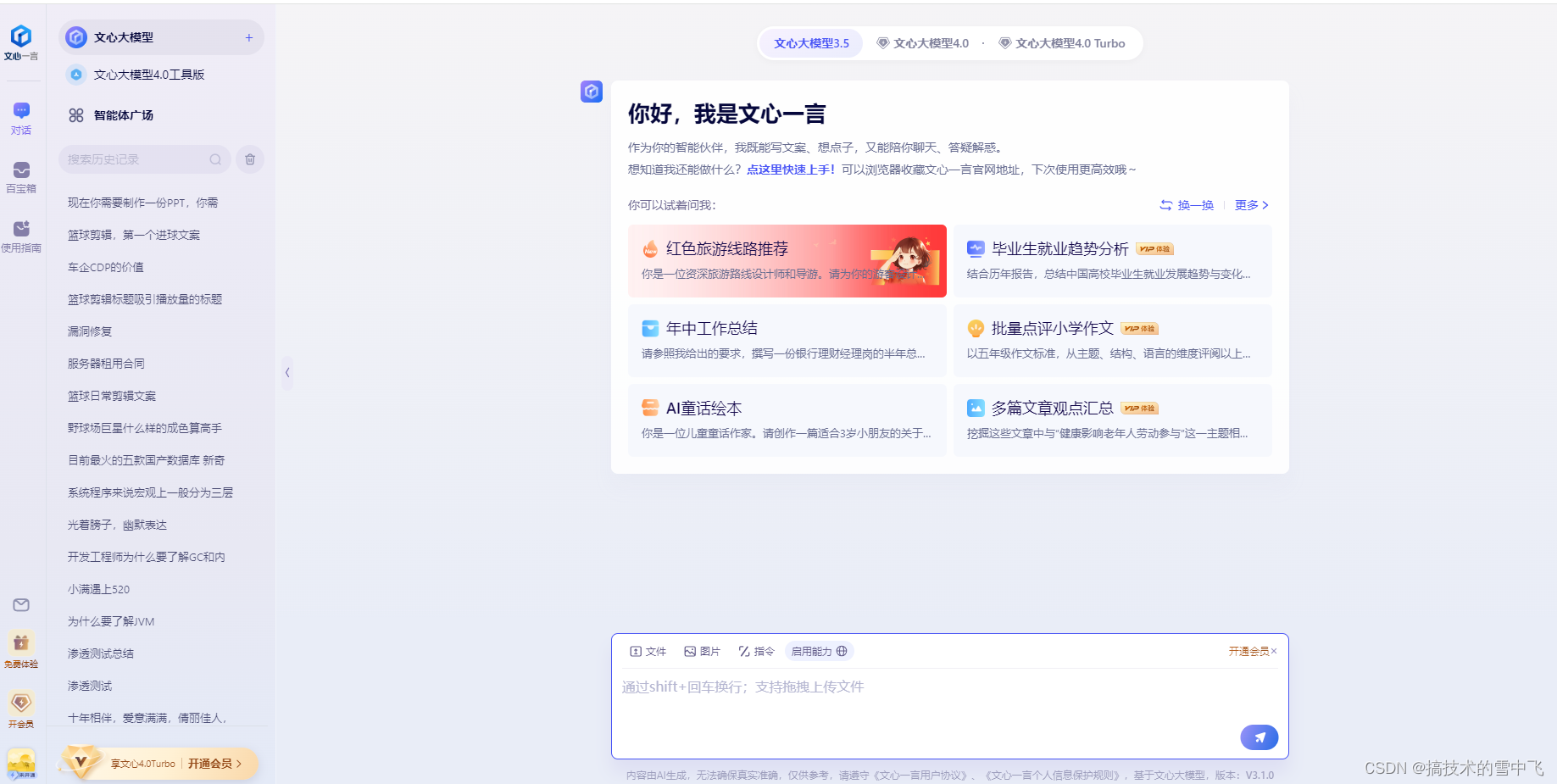Click the assistant avatar icon beside greeting

tap(592, 92)
